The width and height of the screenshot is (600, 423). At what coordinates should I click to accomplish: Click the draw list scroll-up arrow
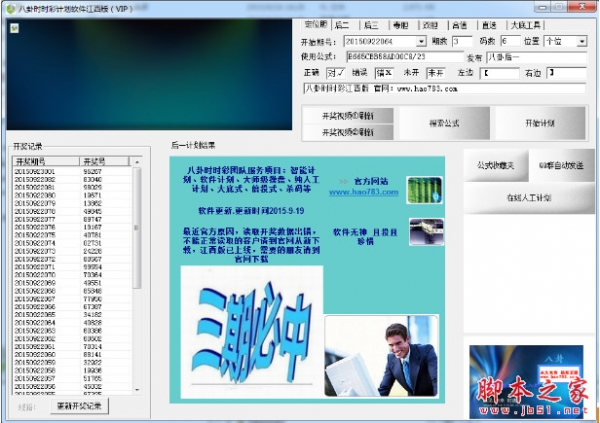tap(137, 162)
